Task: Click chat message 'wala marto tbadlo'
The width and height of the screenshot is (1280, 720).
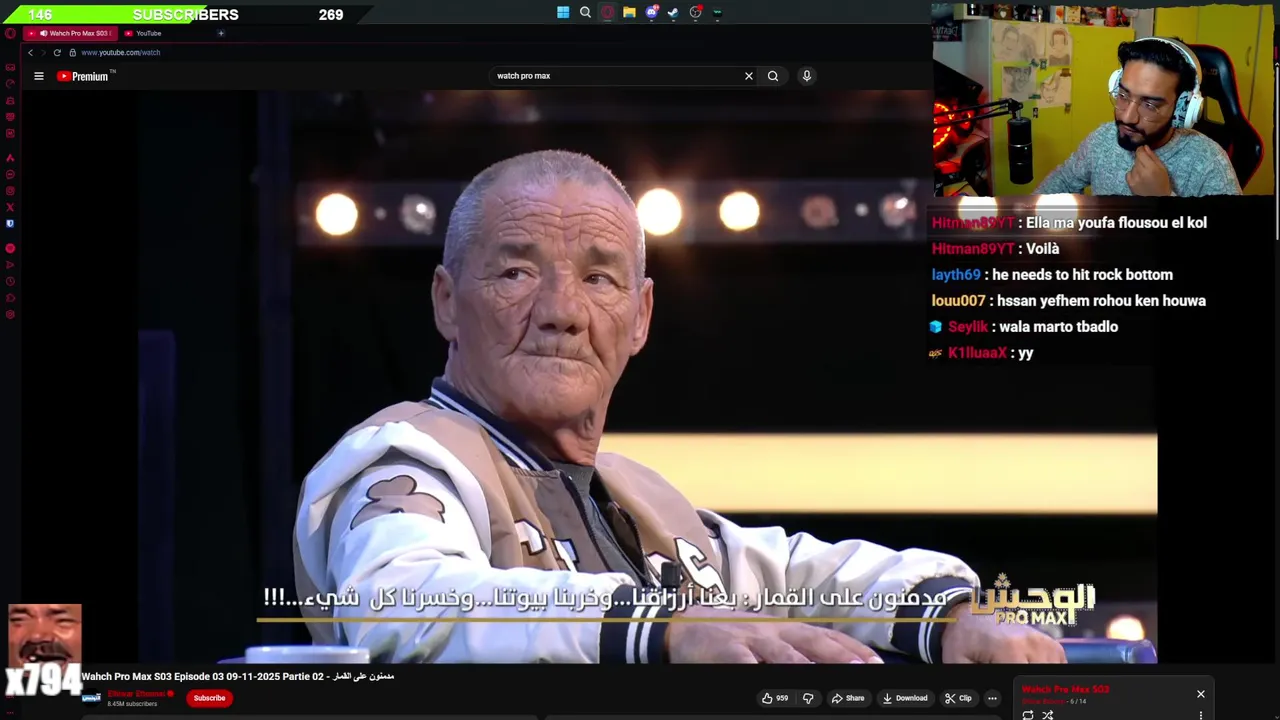Action: [x=1060, y=327]
